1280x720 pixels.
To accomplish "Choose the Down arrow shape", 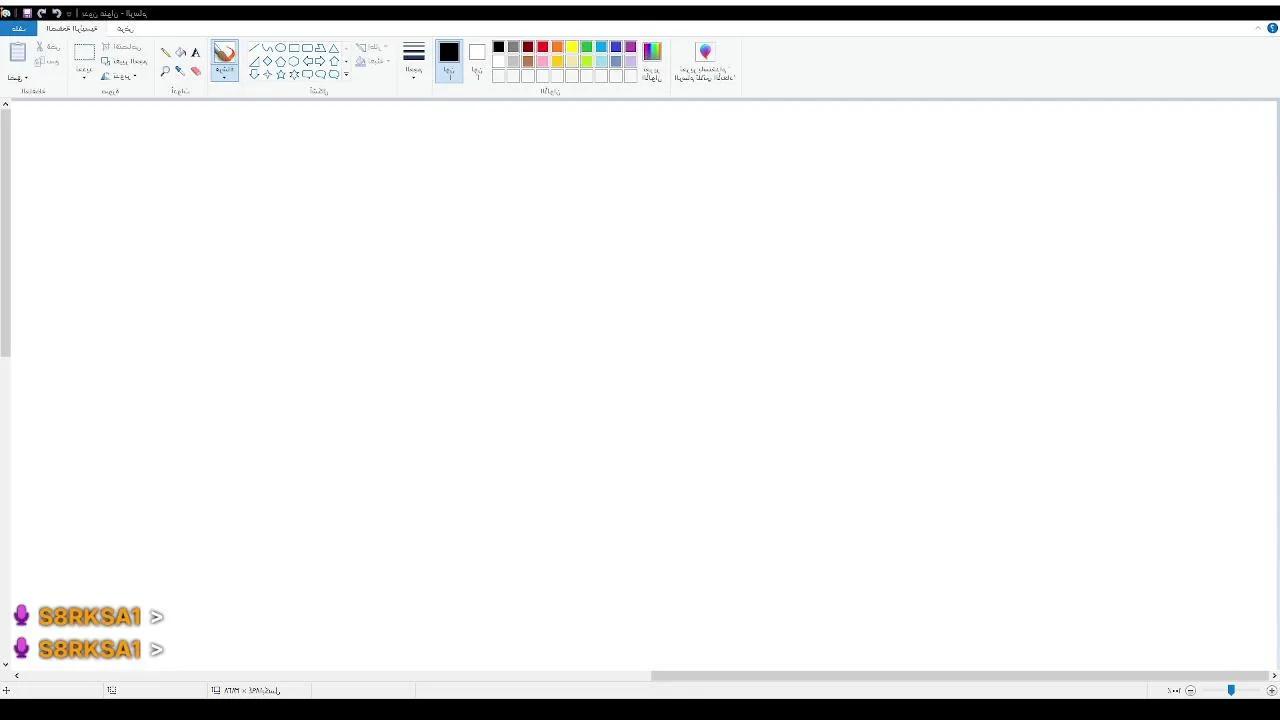I will click(254, 74).
